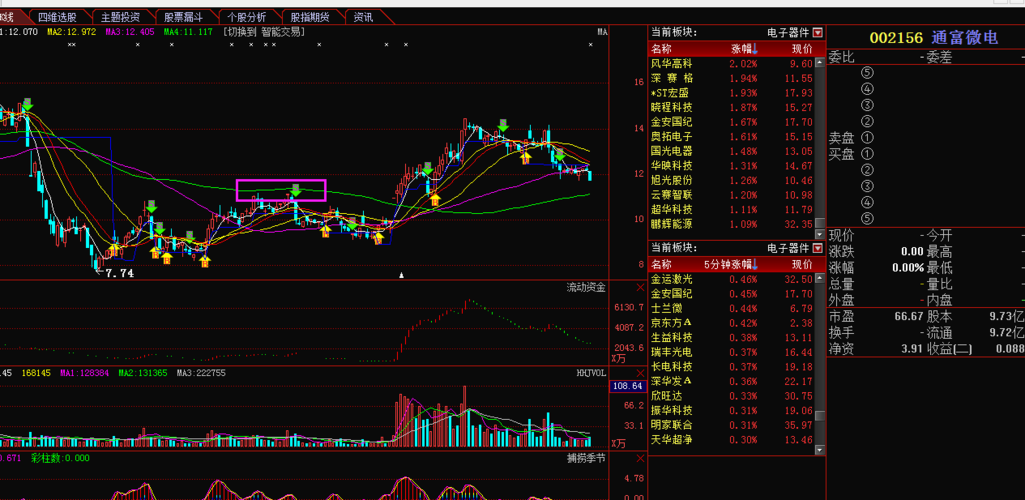Click the 切换到 智能交易 link
Screen dimensions: 1025x500
click(264, 32)
